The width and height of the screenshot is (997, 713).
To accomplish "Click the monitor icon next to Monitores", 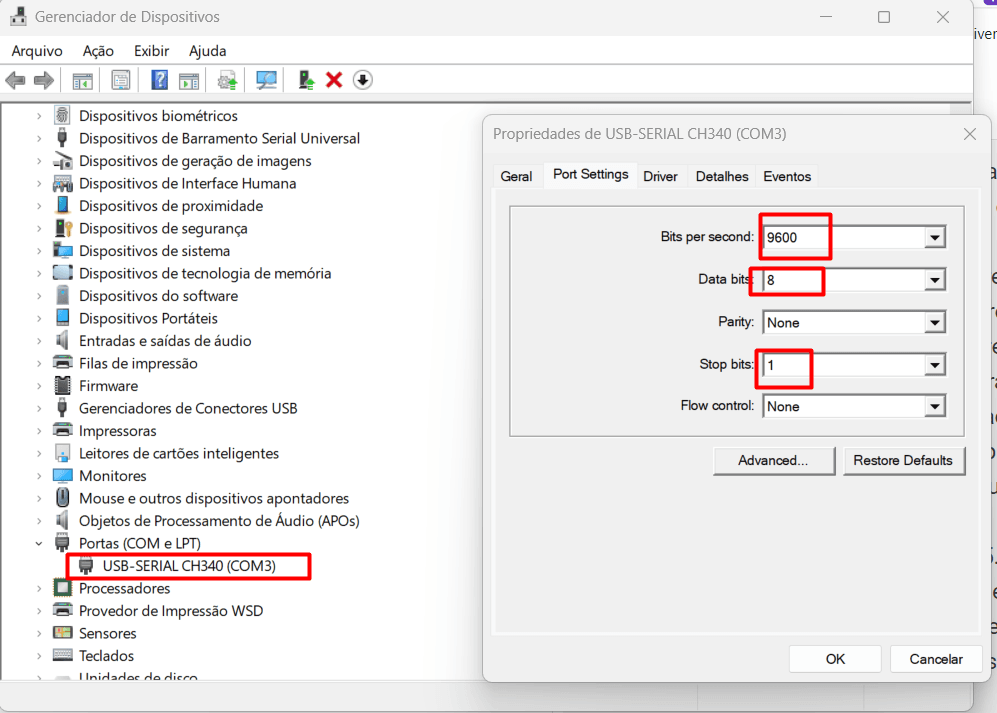I will 61,475.
